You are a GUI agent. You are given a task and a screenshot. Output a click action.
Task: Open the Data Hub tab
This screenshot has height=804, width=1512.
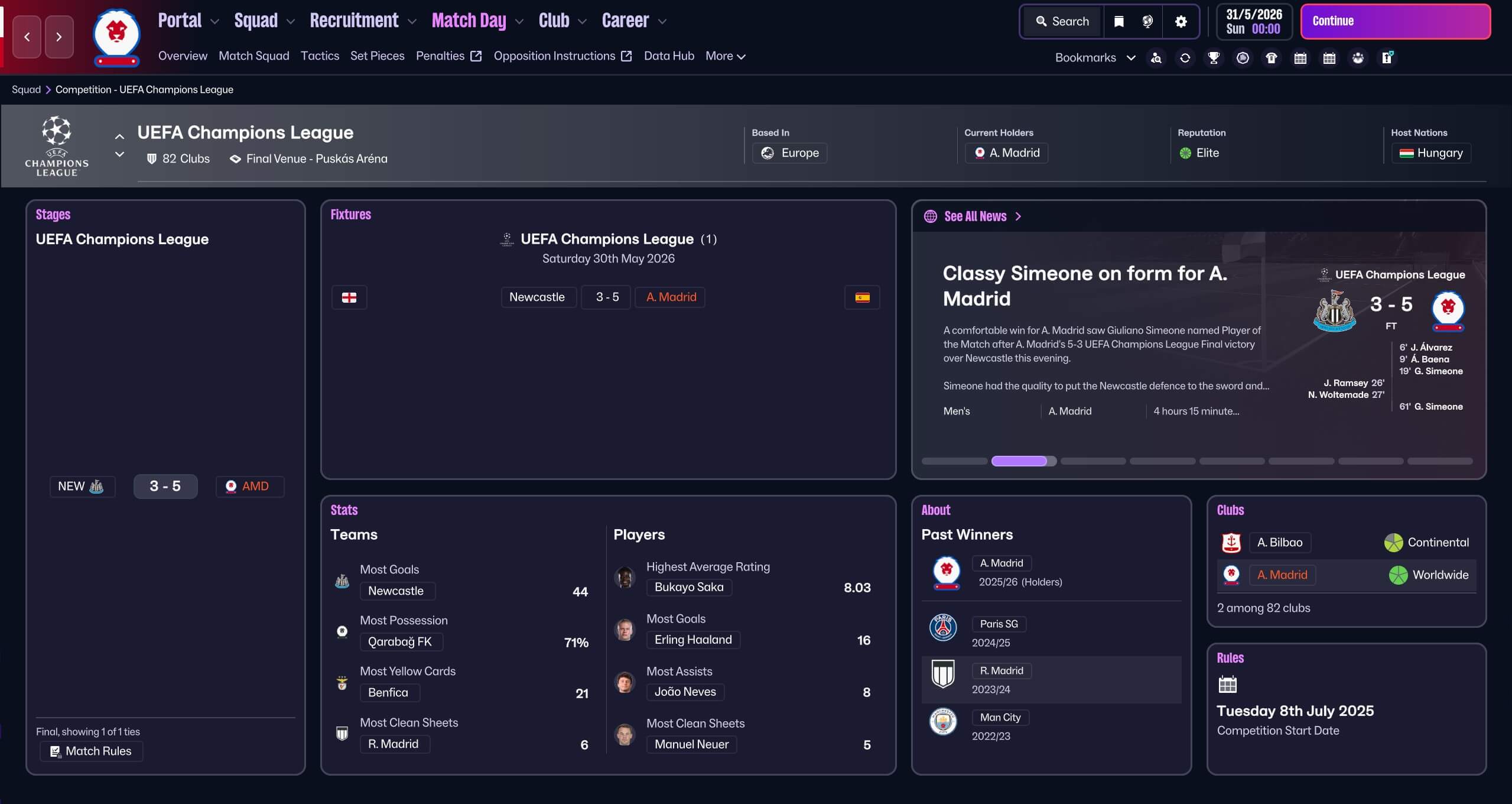669,56
